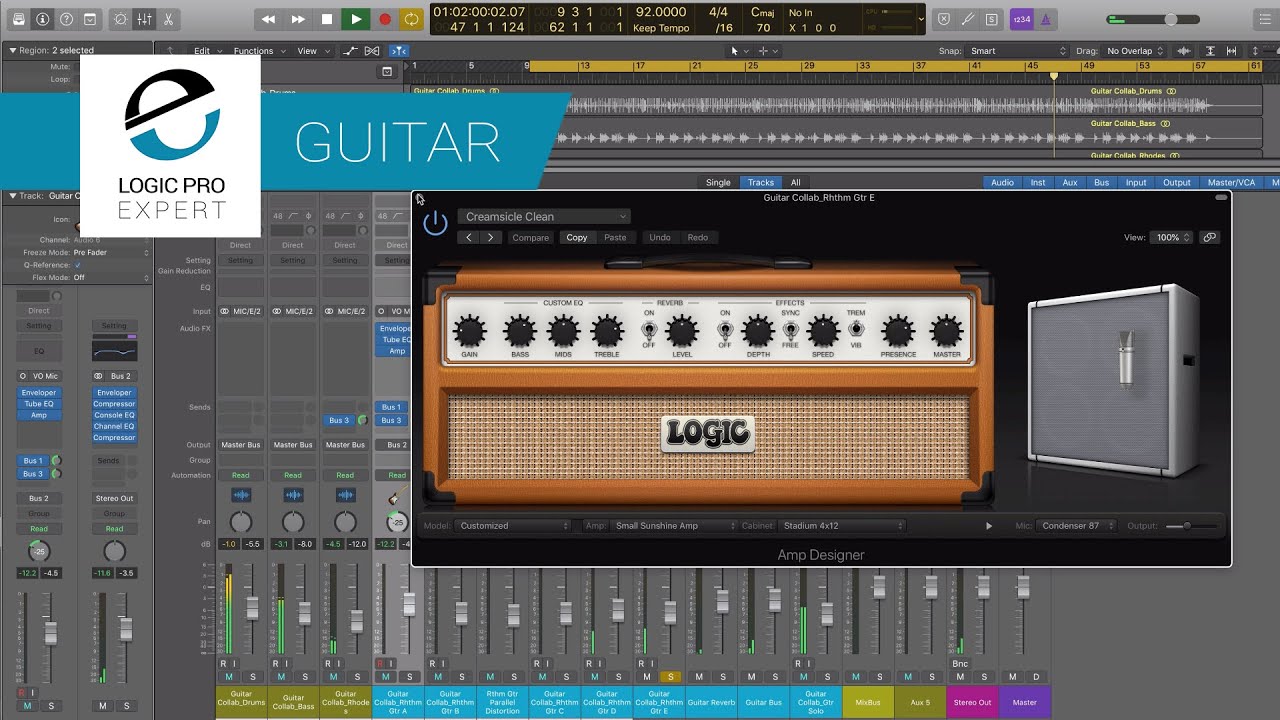Stop playback with the Stop button
Image resolution: width=1280 pixels, height=720 pixels.
click(x=326, y=19)
